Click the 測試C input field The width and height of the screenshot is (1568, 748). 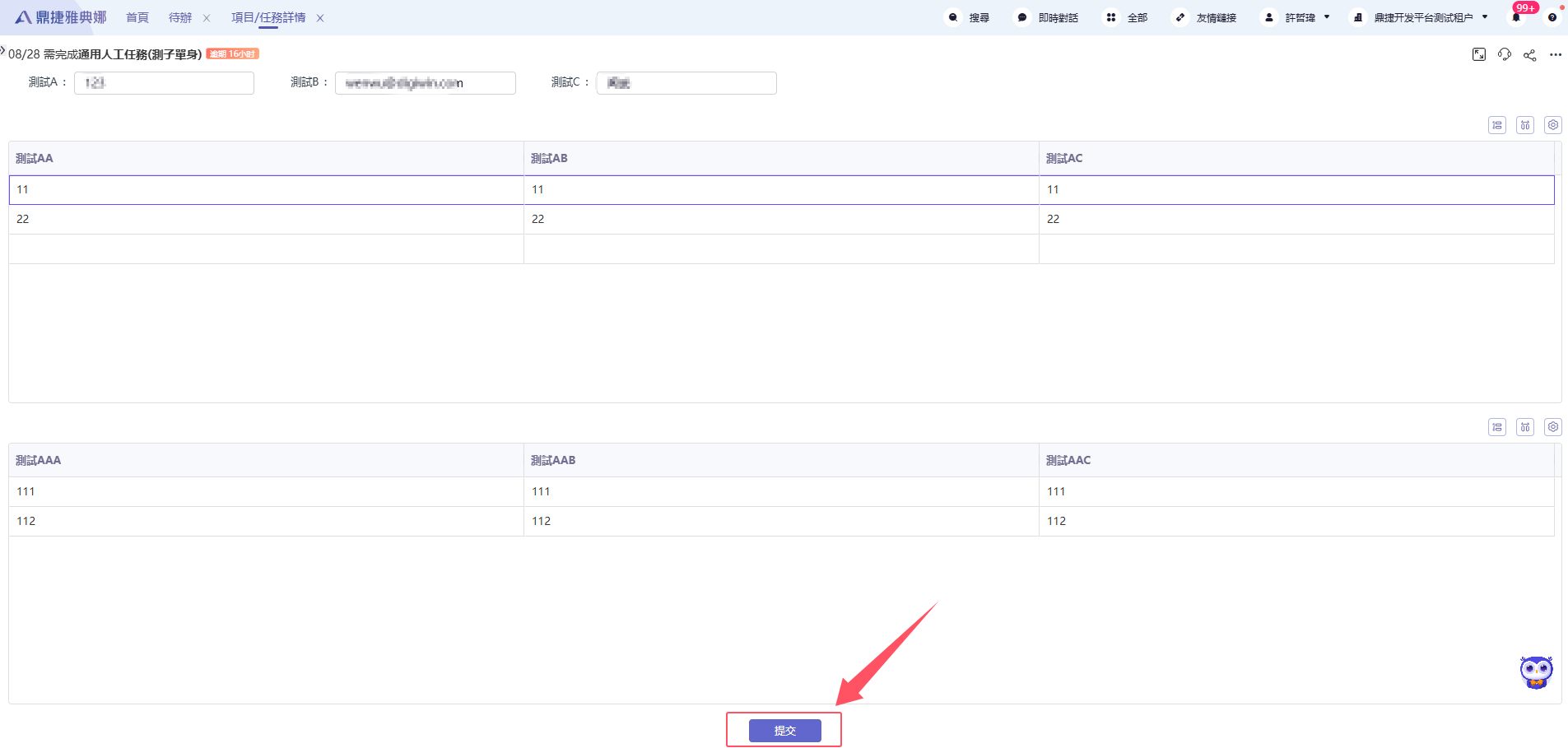(686, 83)
